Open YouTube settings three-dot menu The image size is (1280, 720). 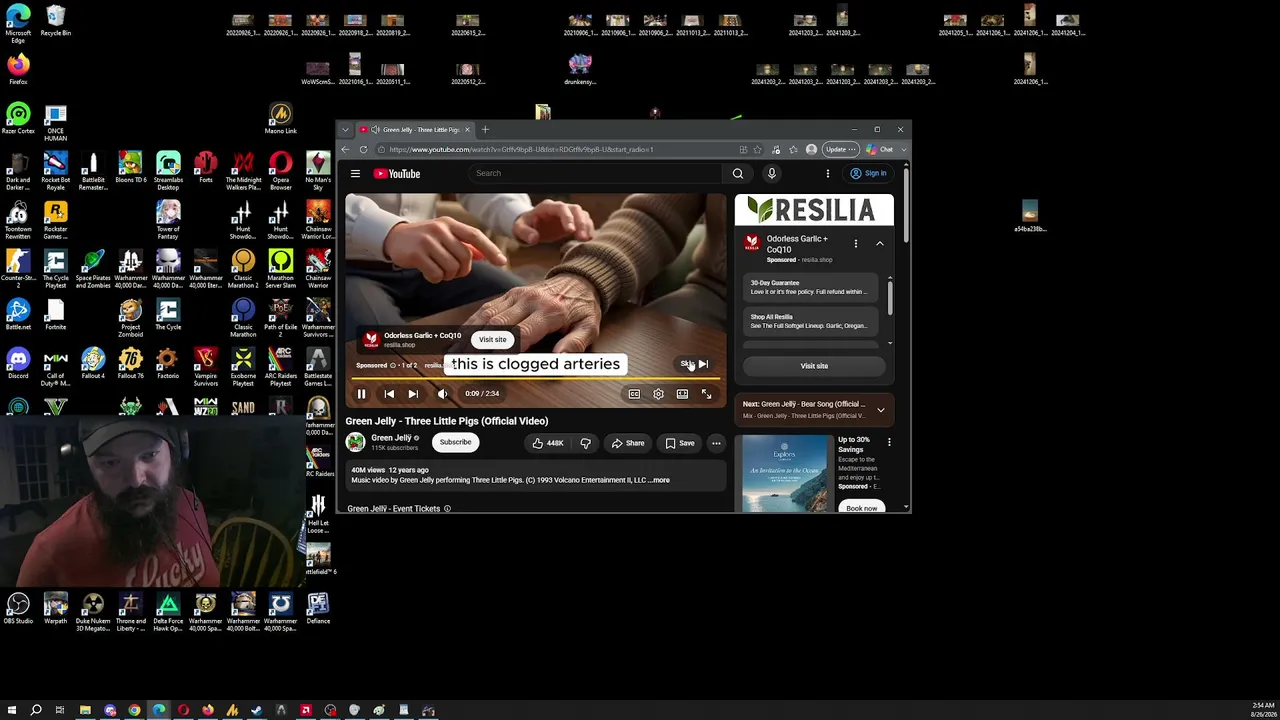click(828, 173)
